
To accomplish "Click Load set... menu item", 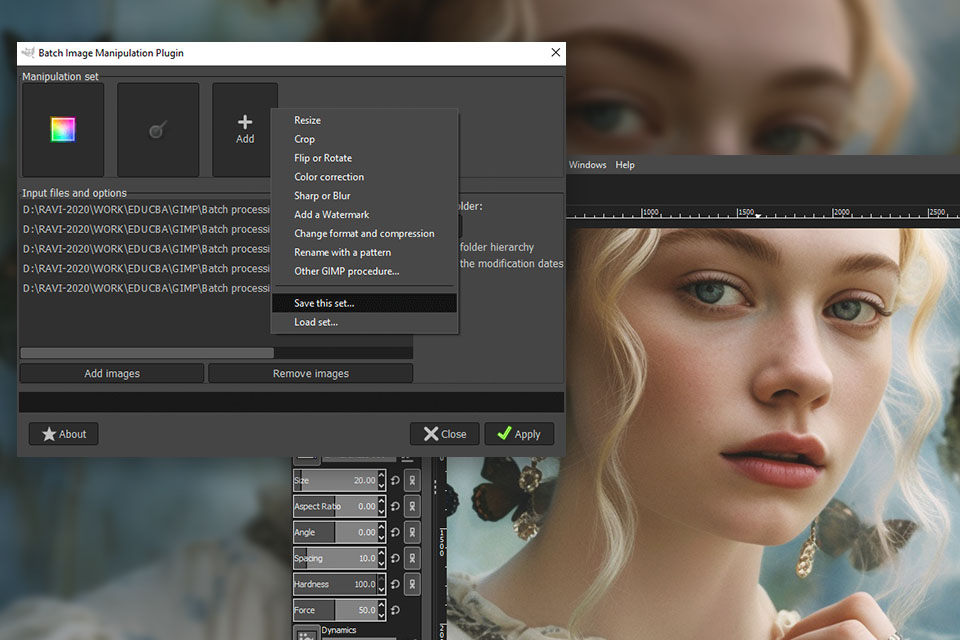I will [x=364, y=322].
